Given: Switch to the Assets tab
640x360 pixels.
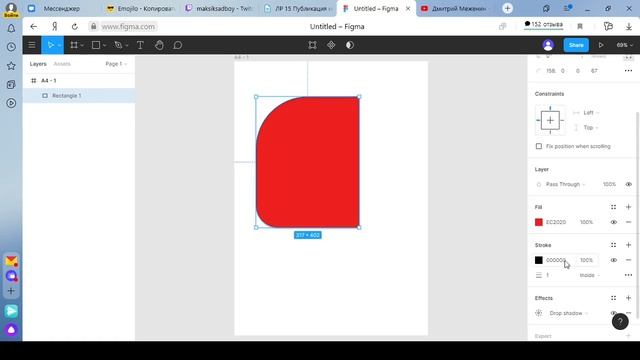Looking at the screenshot, I should 62,64.
